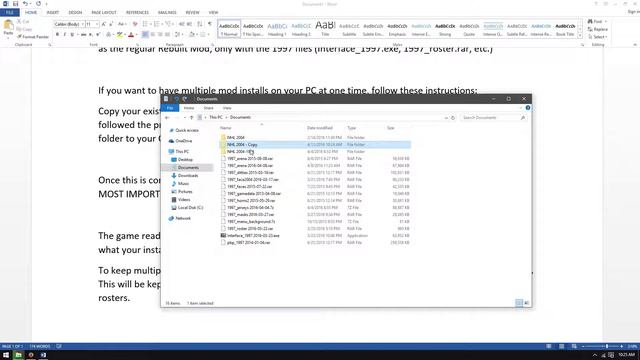Toggle show paragraph marks (pilcrow)
This screenshot has width=640, height=360.
tap(210, 24)
